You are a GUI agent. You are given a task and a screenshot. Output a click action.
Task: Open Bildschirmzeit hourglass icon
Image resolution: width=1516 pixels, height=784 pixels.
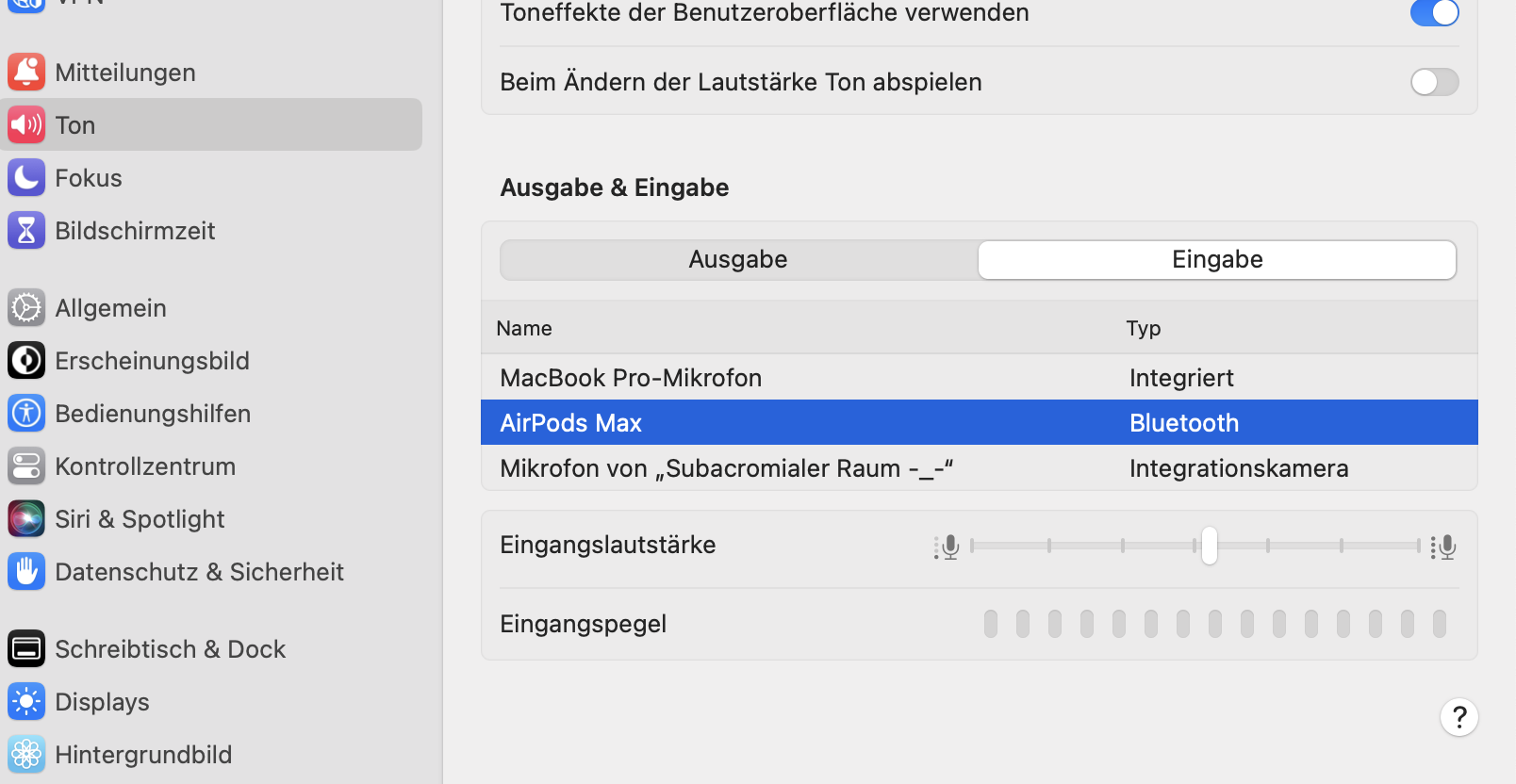pos(26,231)
